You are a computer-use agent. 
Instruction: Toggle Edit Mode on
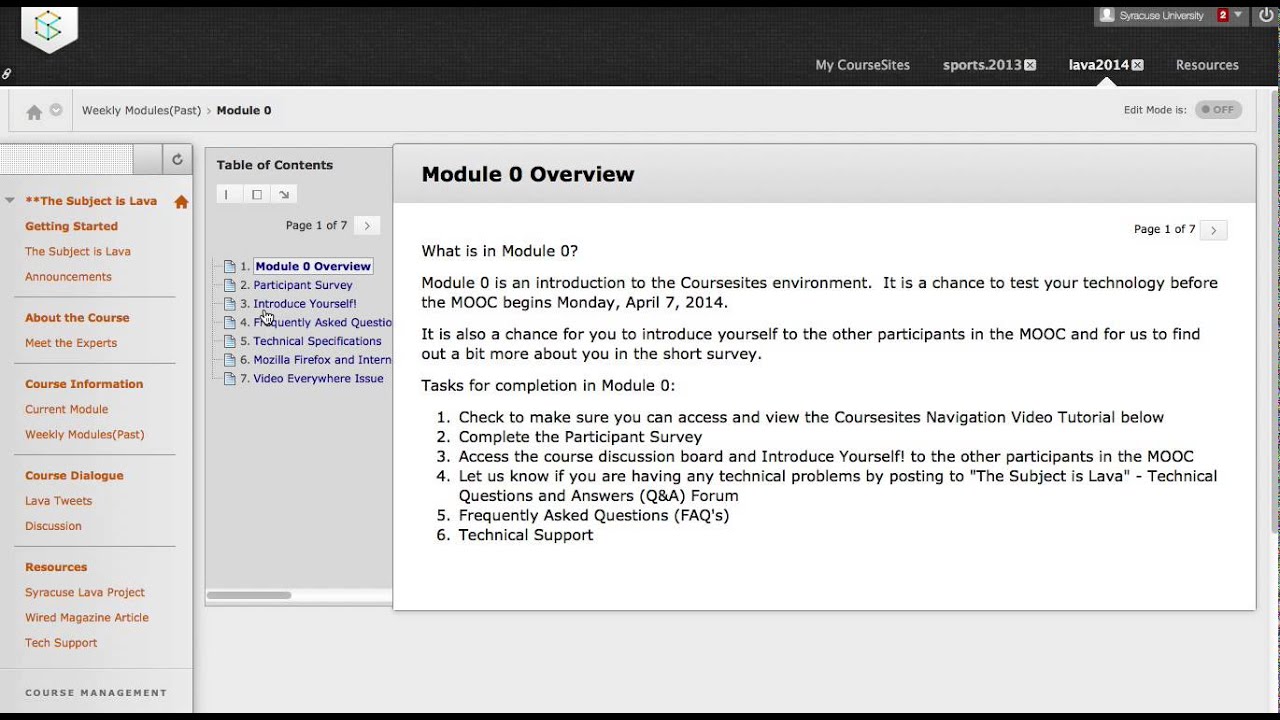pos(1218,110)
